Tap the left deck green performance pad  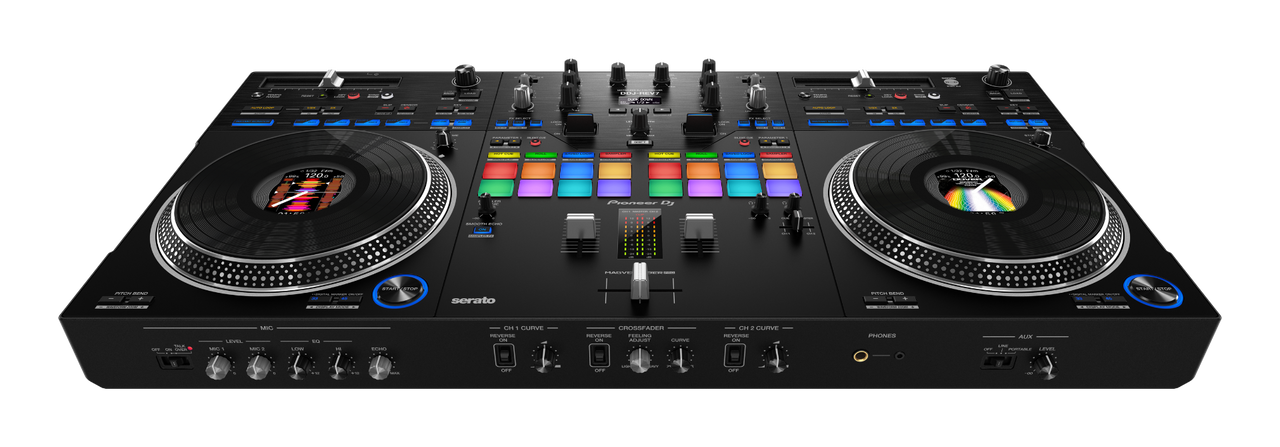tap(497, 187)
